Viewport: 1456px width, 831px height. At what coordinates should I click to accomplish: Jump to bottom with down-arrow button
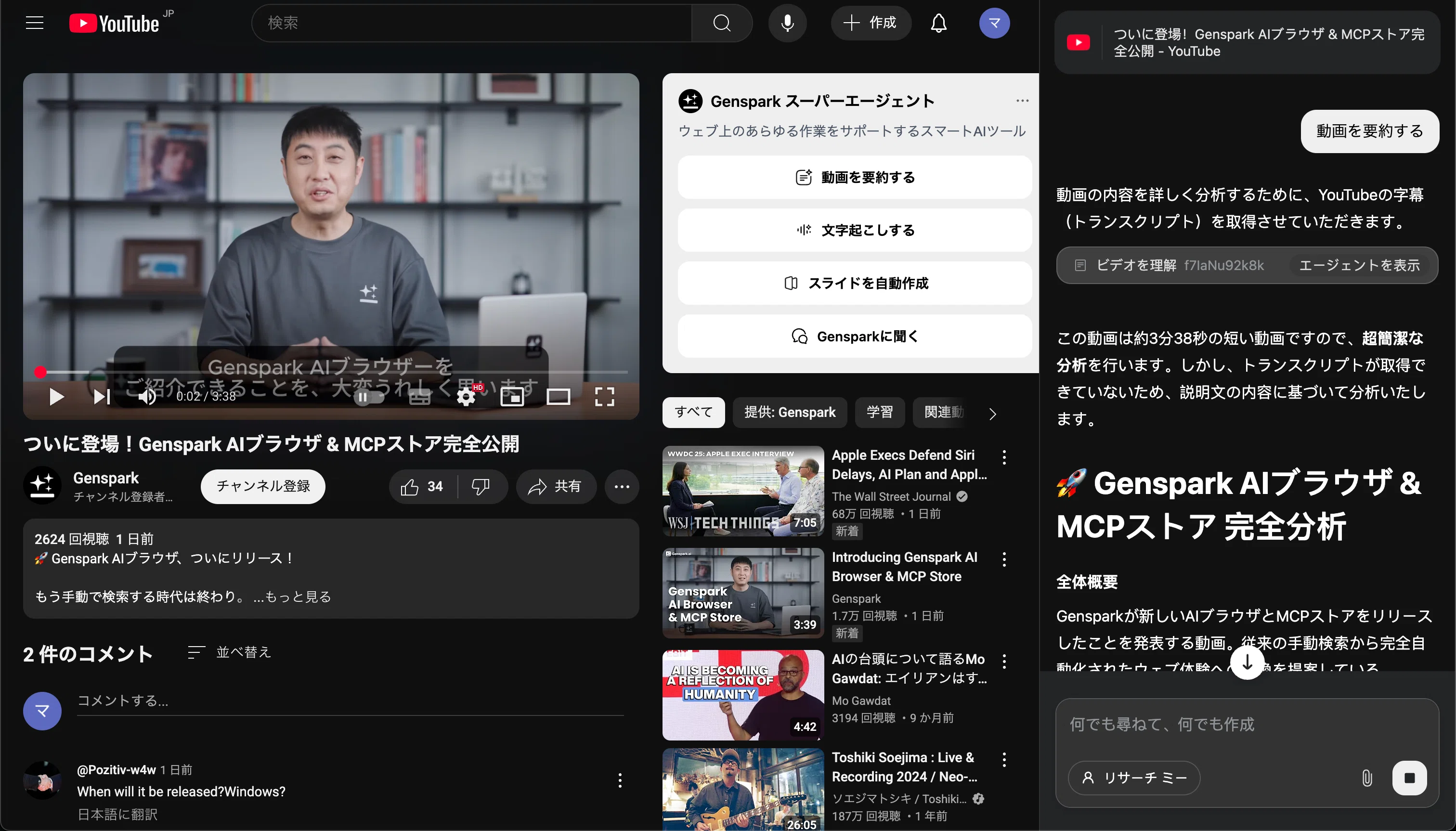click(x=1247, y=662)
